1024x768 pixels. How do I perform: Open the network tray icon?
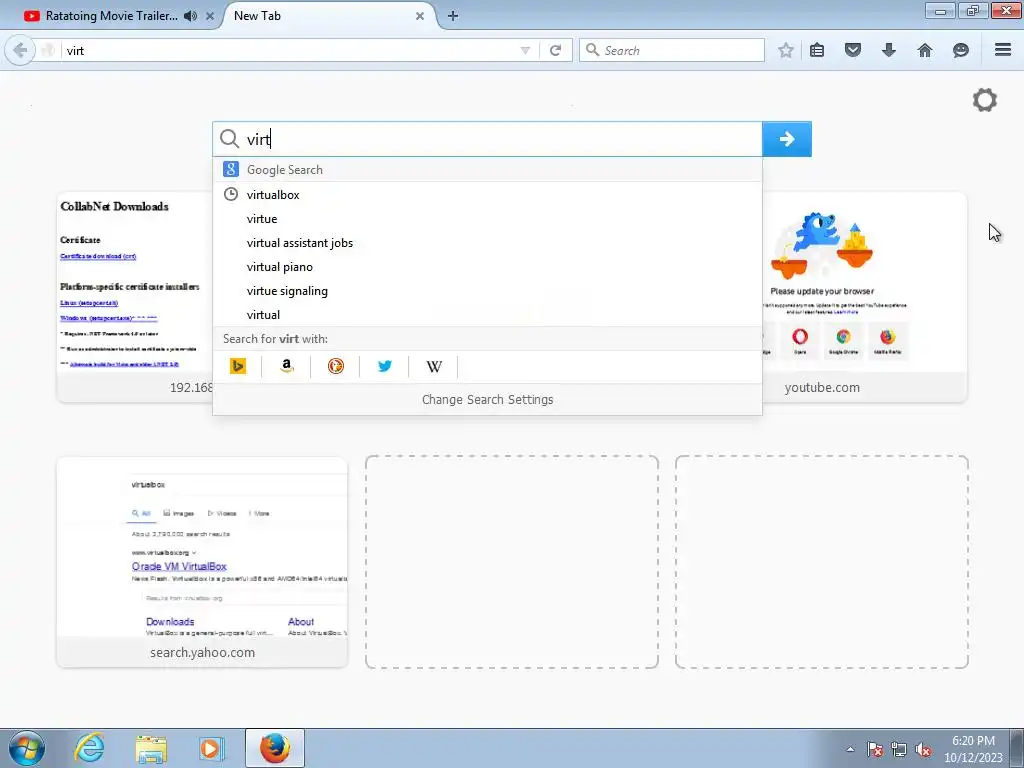[899, 749]
